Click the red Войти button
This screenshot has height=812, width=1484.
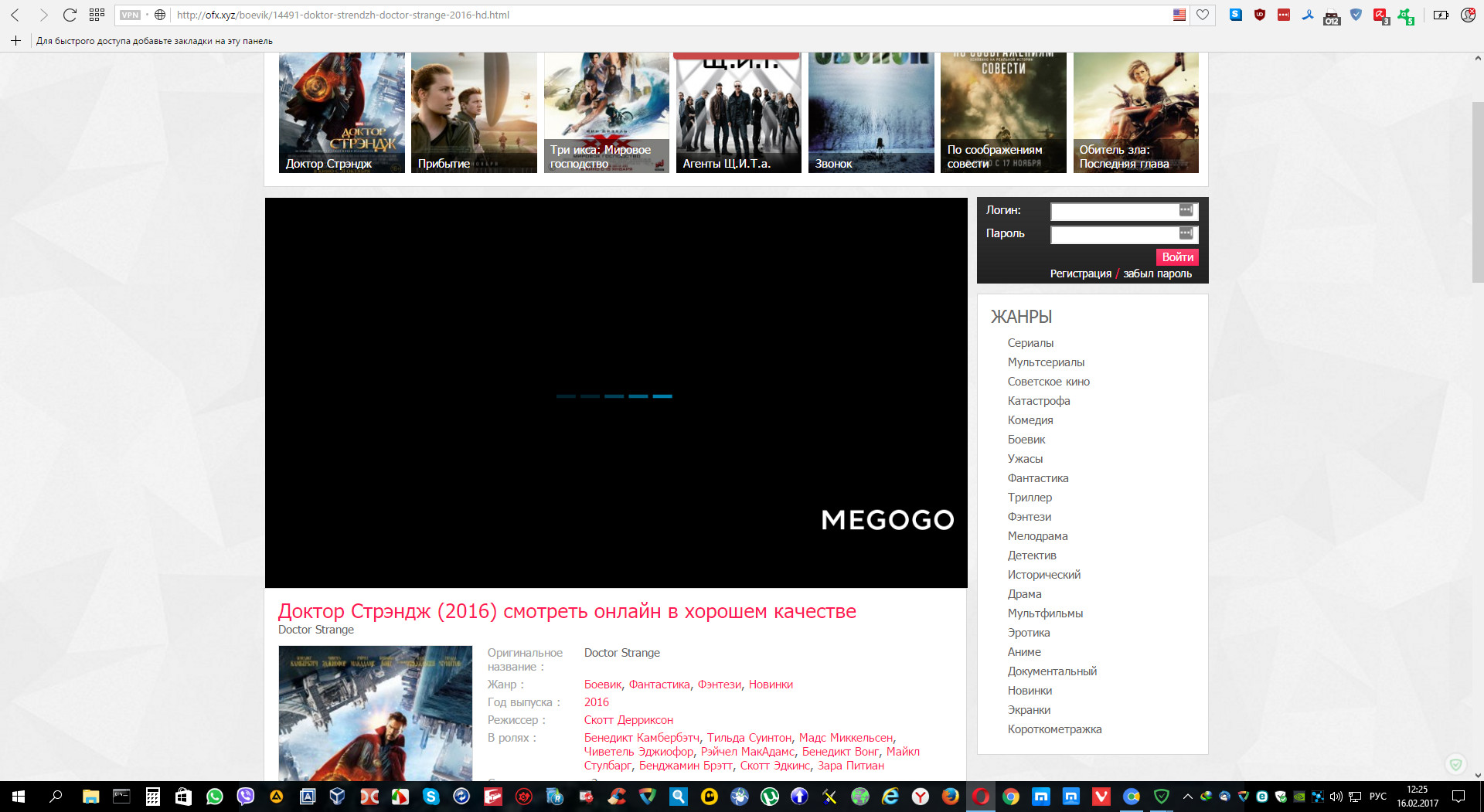point(1177,257)
